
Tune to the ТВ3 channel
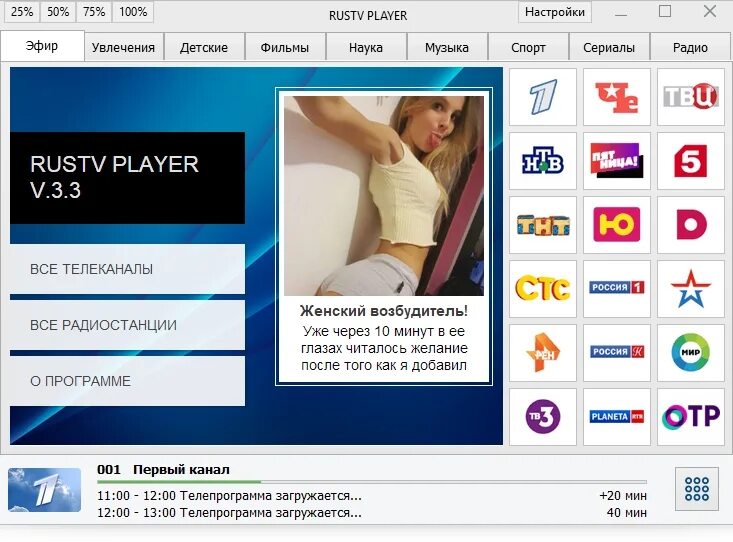(543, 417)
